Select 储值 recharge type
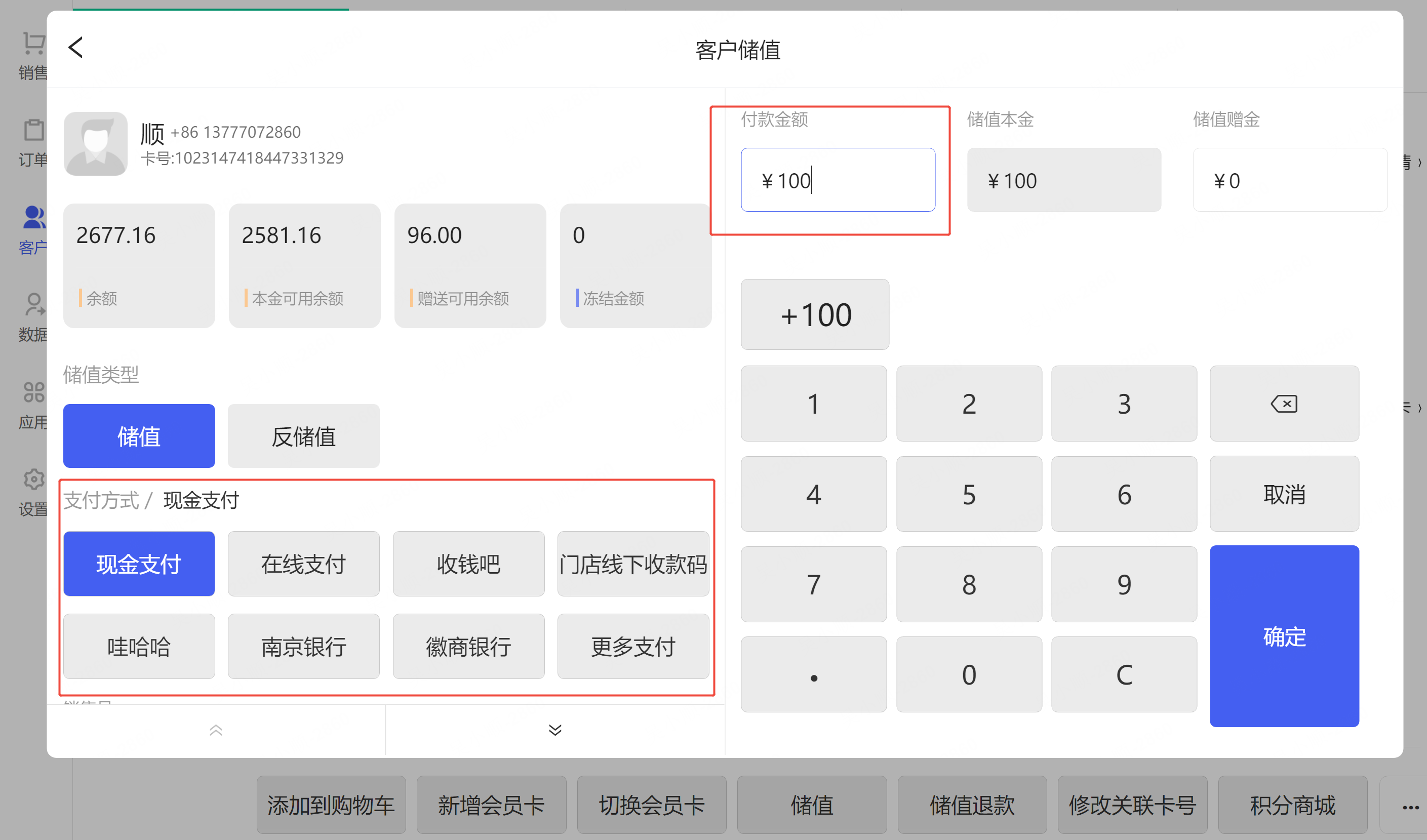Image resolution: width=1427 pixels, height=840 pixels. click(139, 436)
